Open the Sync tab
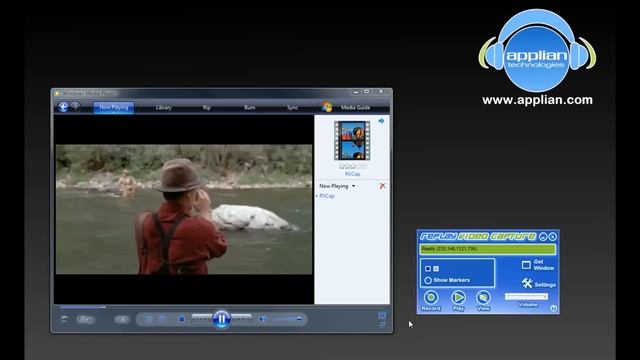Screen dimensions: 640x360 pyautogui.click(x=292, y=108)
